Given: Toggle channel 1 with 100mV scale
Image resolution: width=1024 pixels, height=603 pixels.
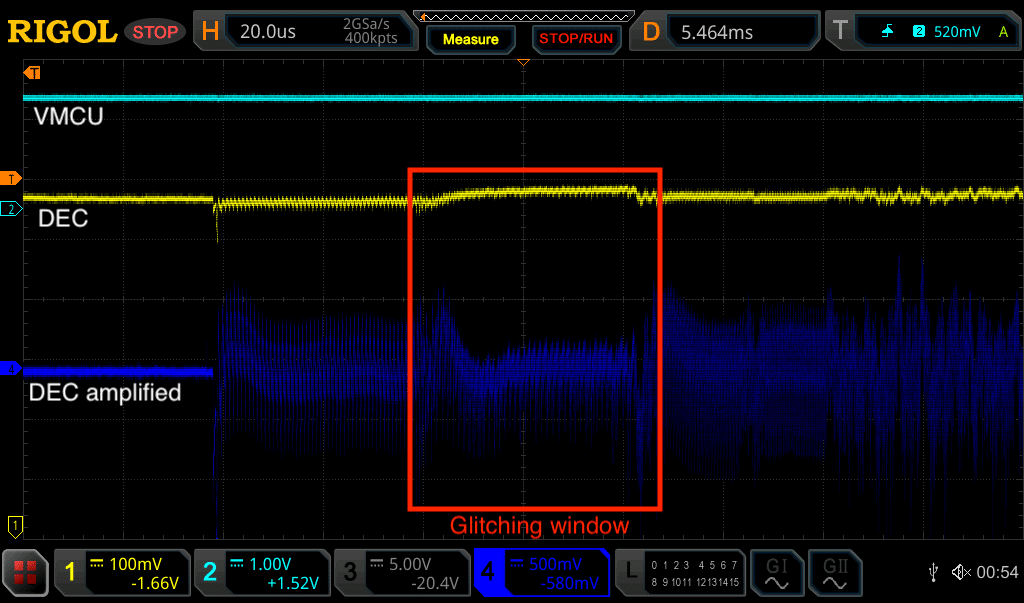Looking at the screenshot, I should tap(121, 573).
